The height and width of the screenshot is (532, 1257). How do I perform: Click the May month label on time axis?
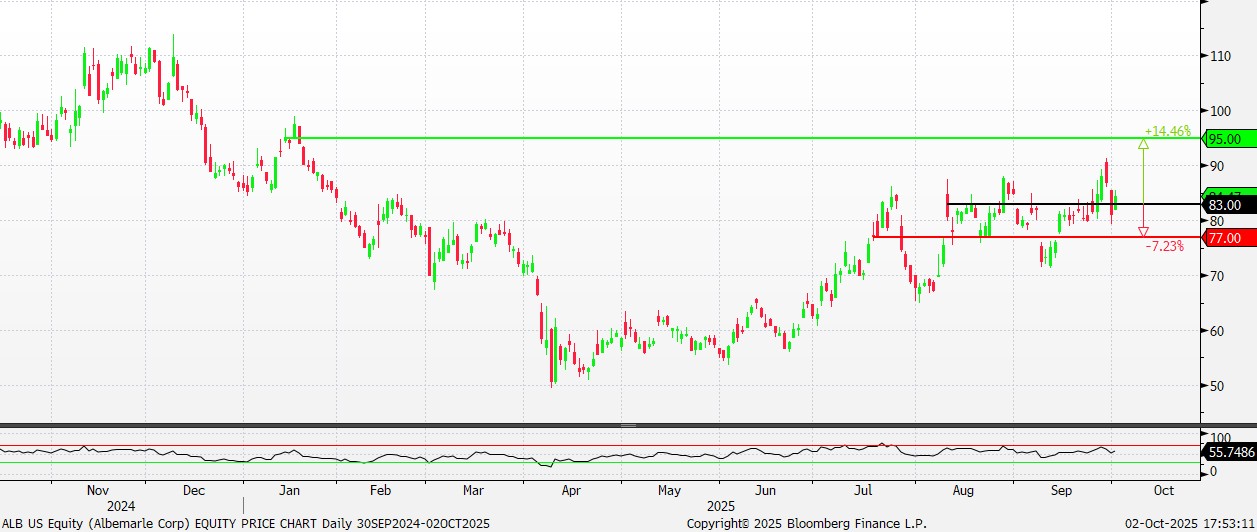[x=669, y=491]
